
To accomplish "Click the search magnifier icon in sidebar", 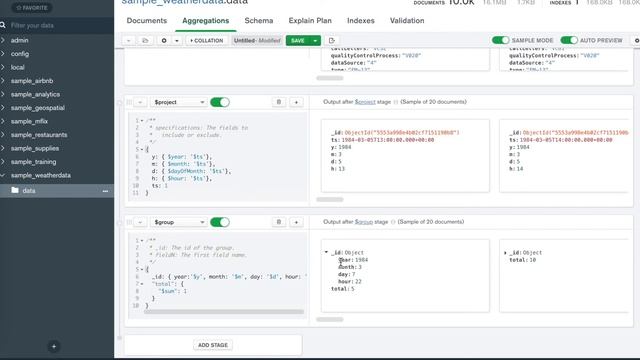I will [x=3, y=25].
